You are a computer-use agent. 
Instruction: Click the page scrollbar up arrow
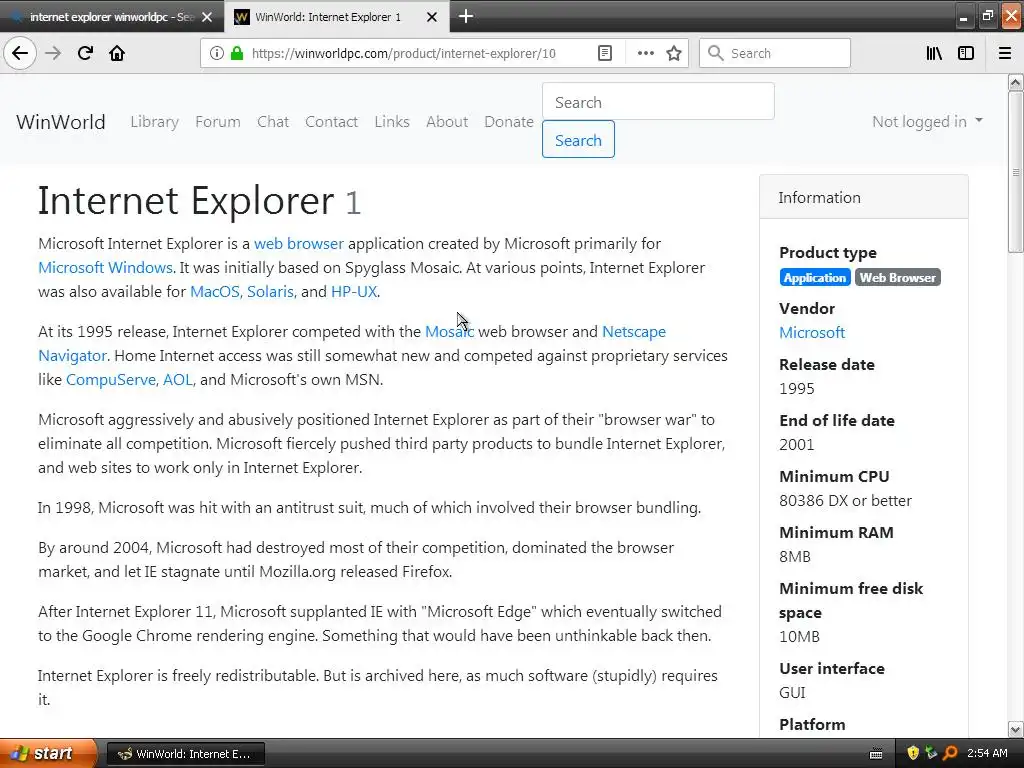click(x=1015, y=82)
